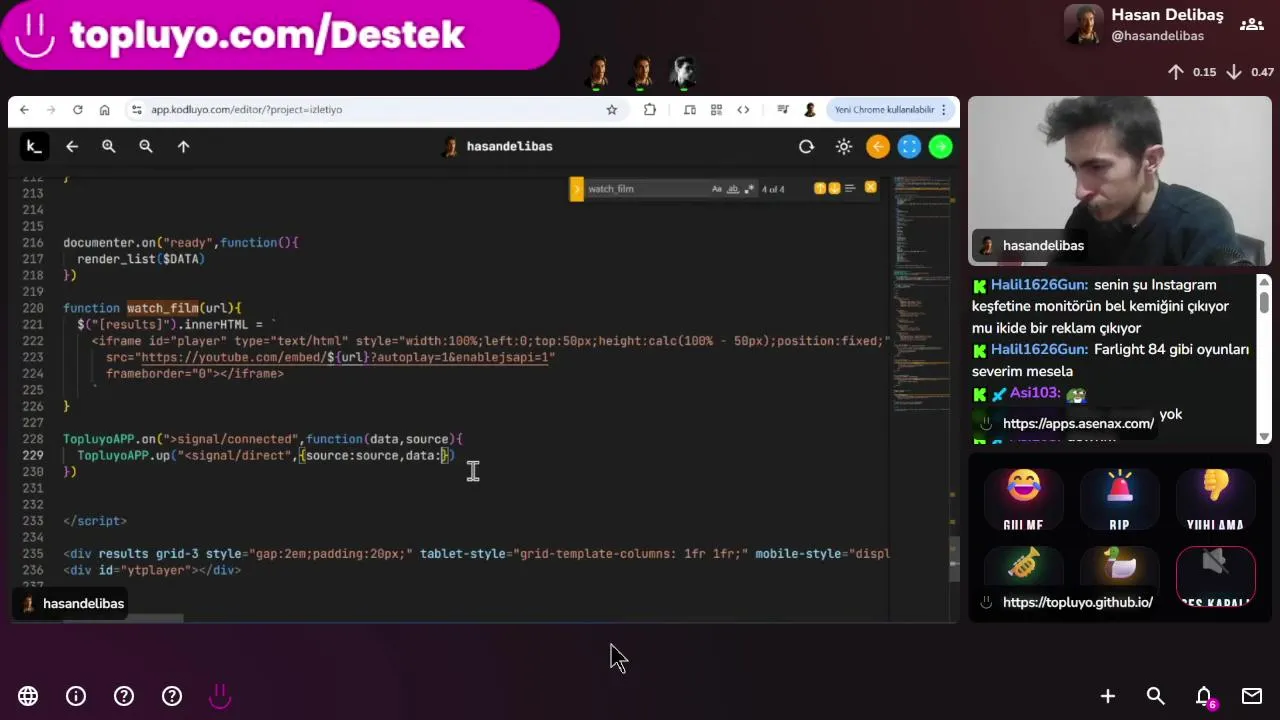
Task: Bookmark this page with star icon
Action: 612,110
